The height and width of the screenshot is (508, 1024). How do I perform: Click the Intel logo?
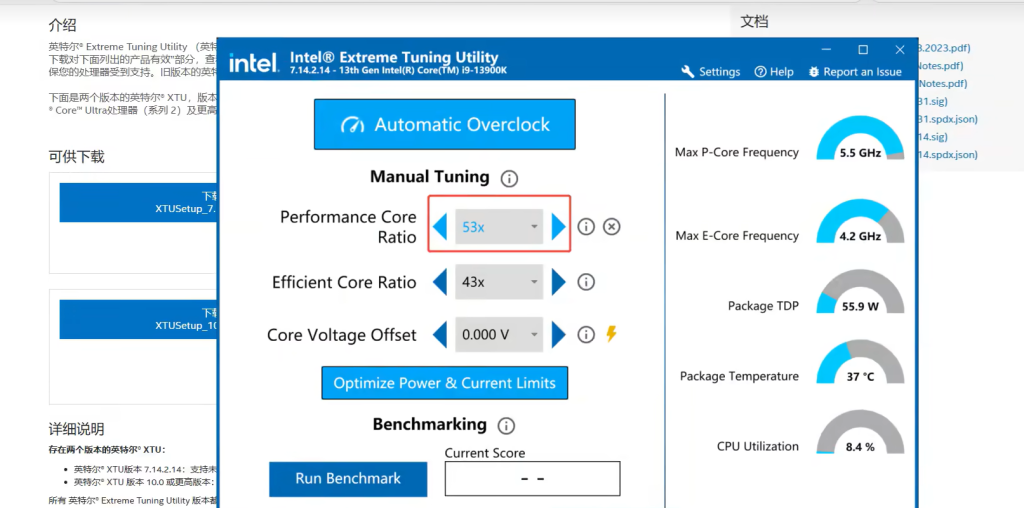[x=254, y=63]
